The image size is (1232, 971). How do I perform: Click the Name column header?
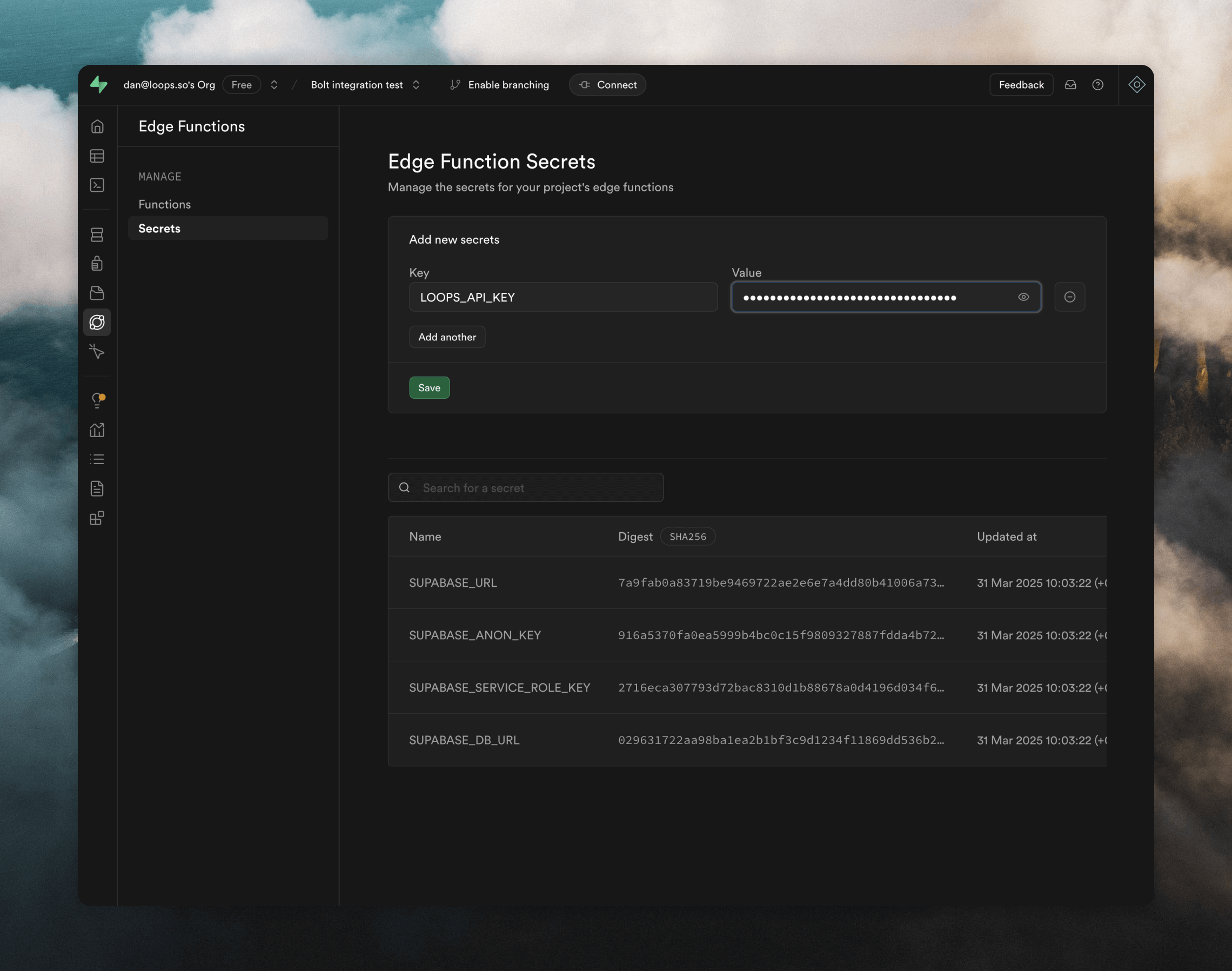point(425,537)
